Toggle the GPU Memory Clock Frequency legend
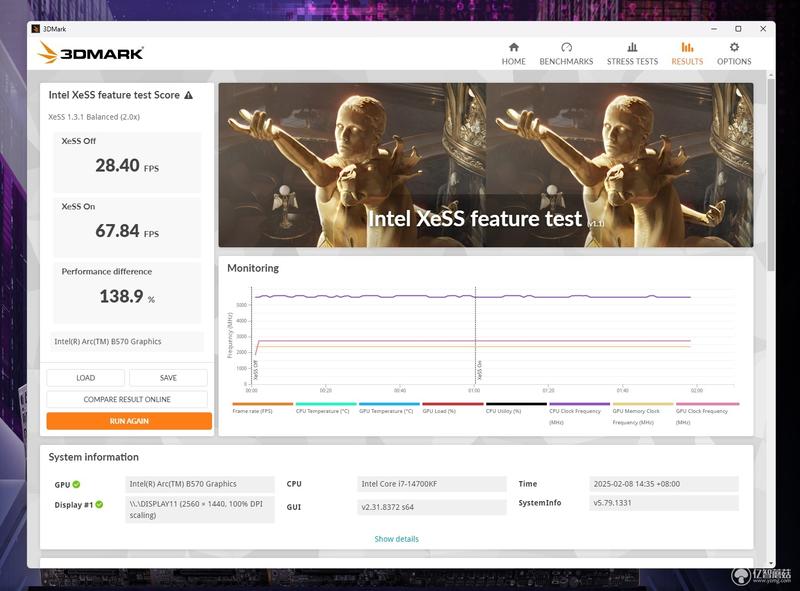The image size is (800, 591). [x=642, y=414]
